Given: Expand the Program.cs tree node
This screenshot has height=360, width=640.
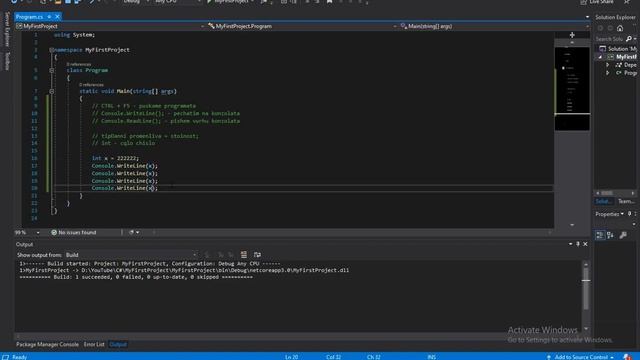Looking at the screenshot, I should point(607,73).
